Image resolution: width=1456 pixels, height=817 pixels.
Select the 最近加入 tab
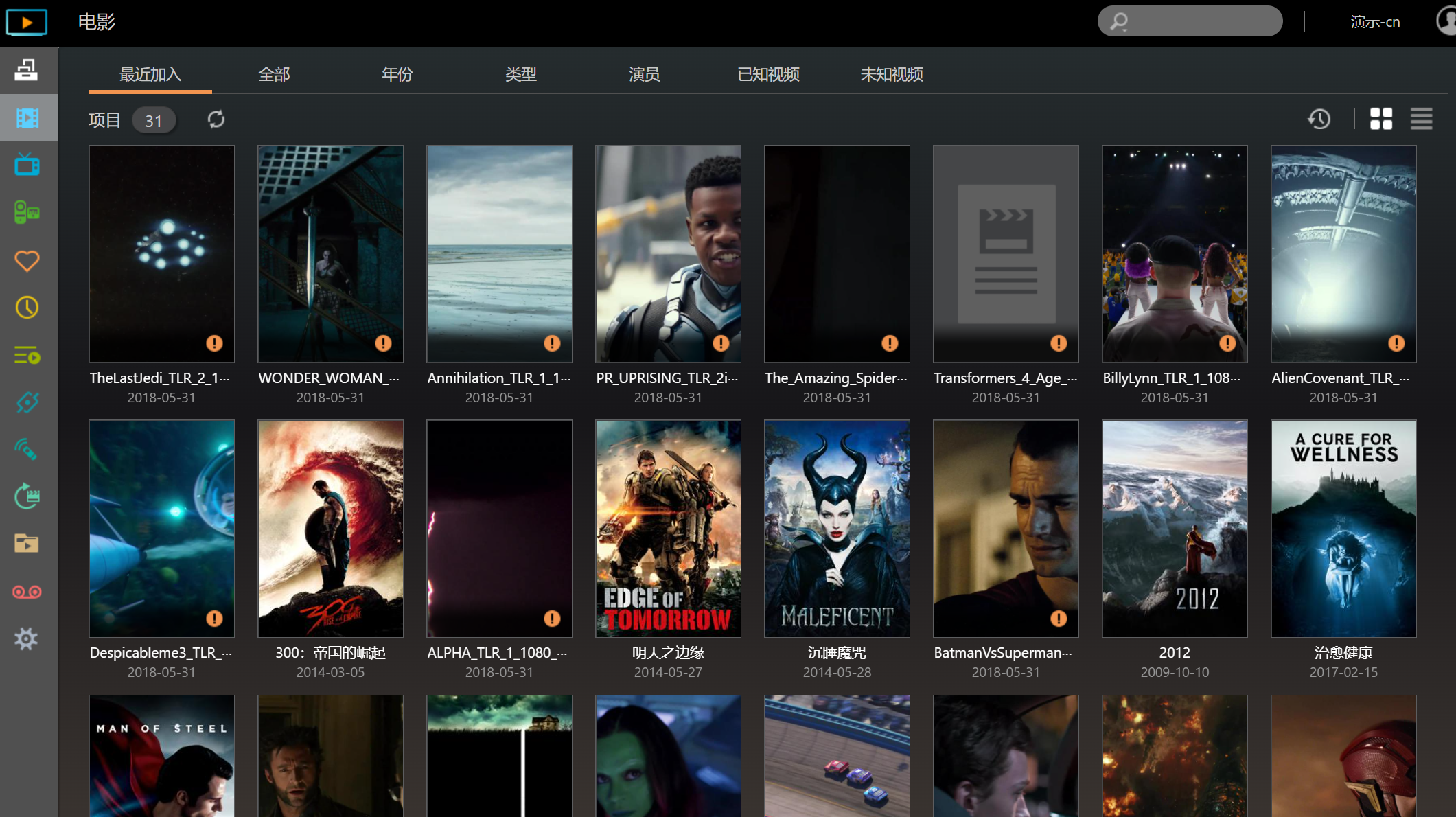[150, 74]
